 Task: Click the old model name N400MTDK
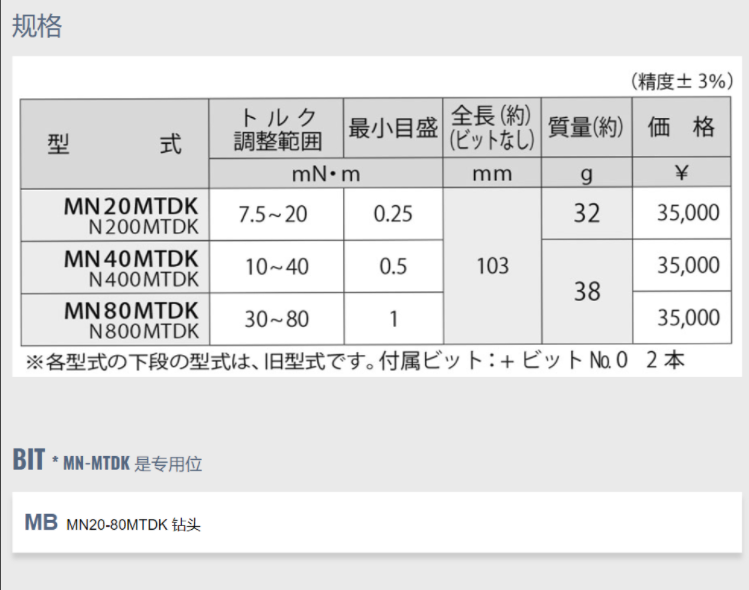[x=144, y=278]
